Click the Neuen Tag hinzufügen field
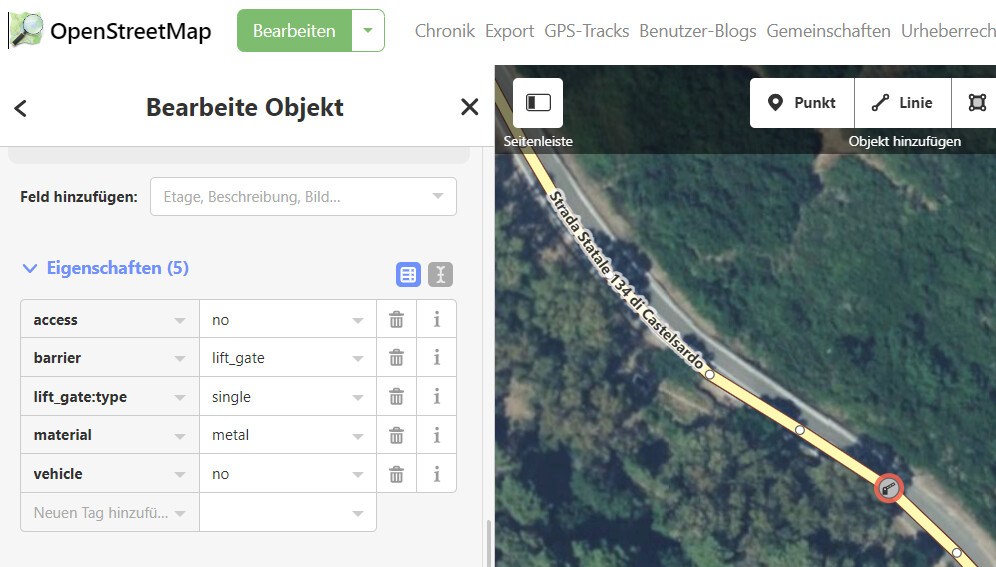This screenshot has width=996, height=567. (x=100, y=513)
